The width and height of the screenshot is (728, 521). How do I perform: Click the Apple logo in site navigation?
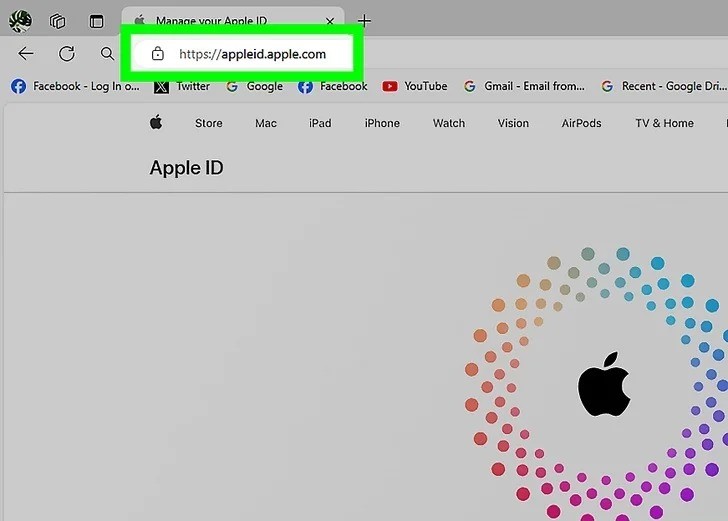tap(156, 123)
